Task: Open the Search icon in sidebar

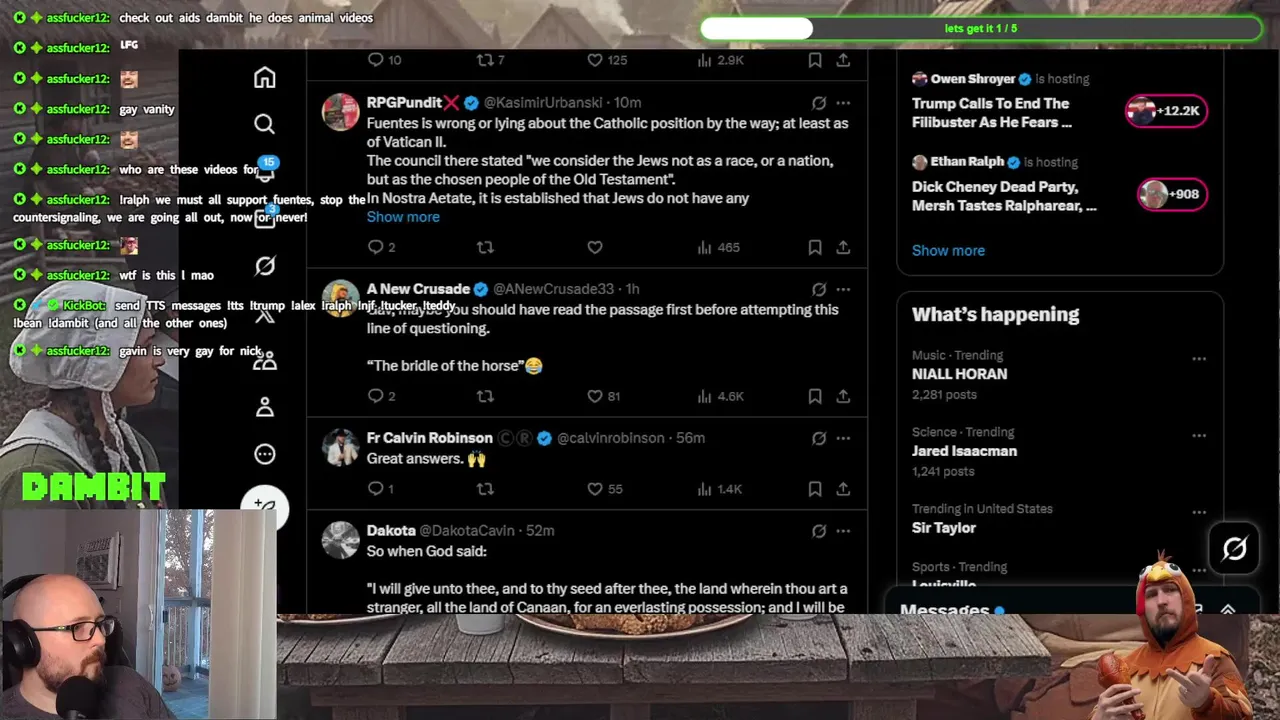Action: coord(264,124)
